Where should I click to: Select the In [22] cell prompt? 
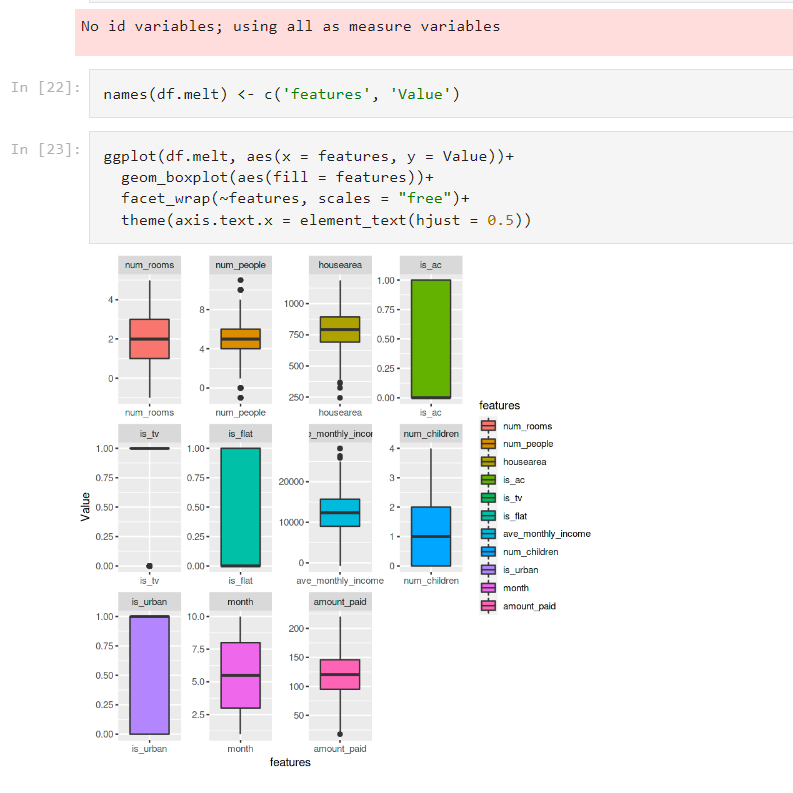[45, 87]
